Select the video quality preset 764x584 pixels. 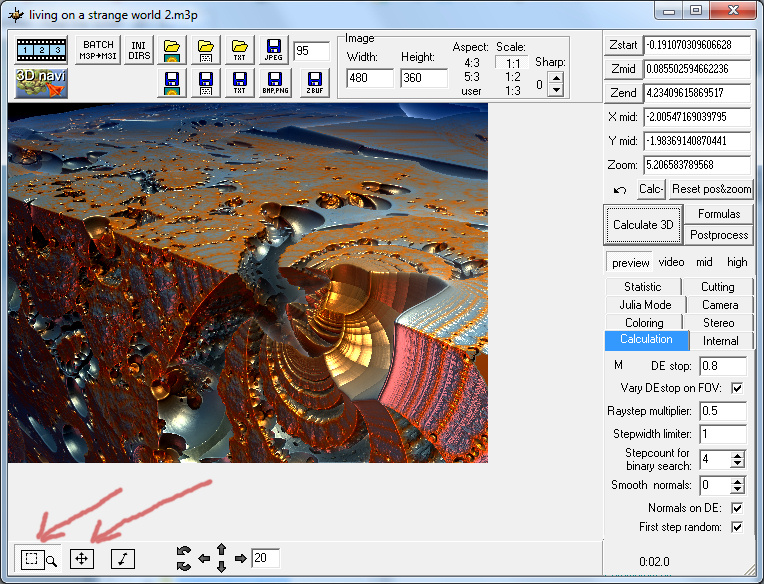click(x=671, y=262)
